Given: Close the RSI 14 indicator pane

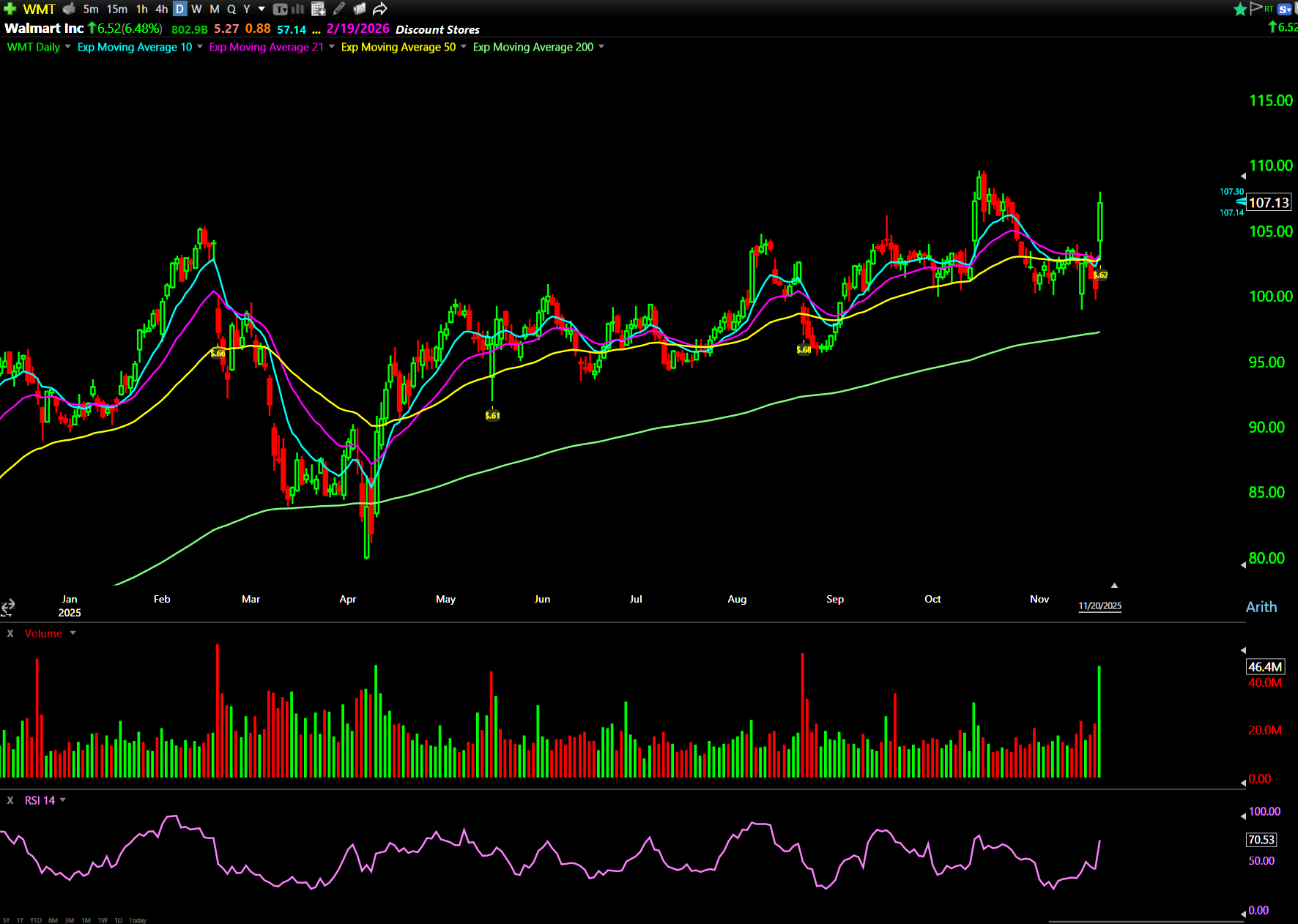Looking at the screenshot, I should pos(10,800).
